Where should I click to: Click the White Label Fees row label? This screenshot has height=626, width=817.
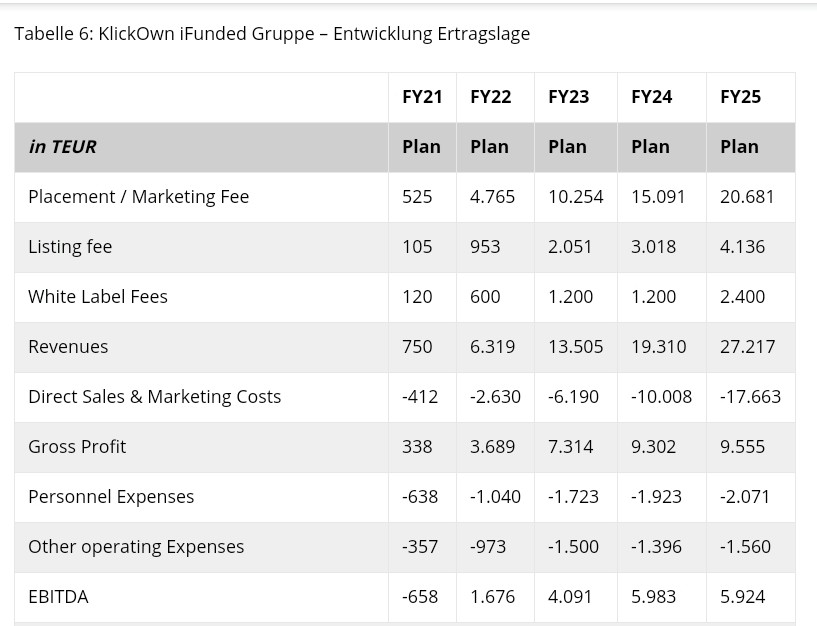(98, 297)
